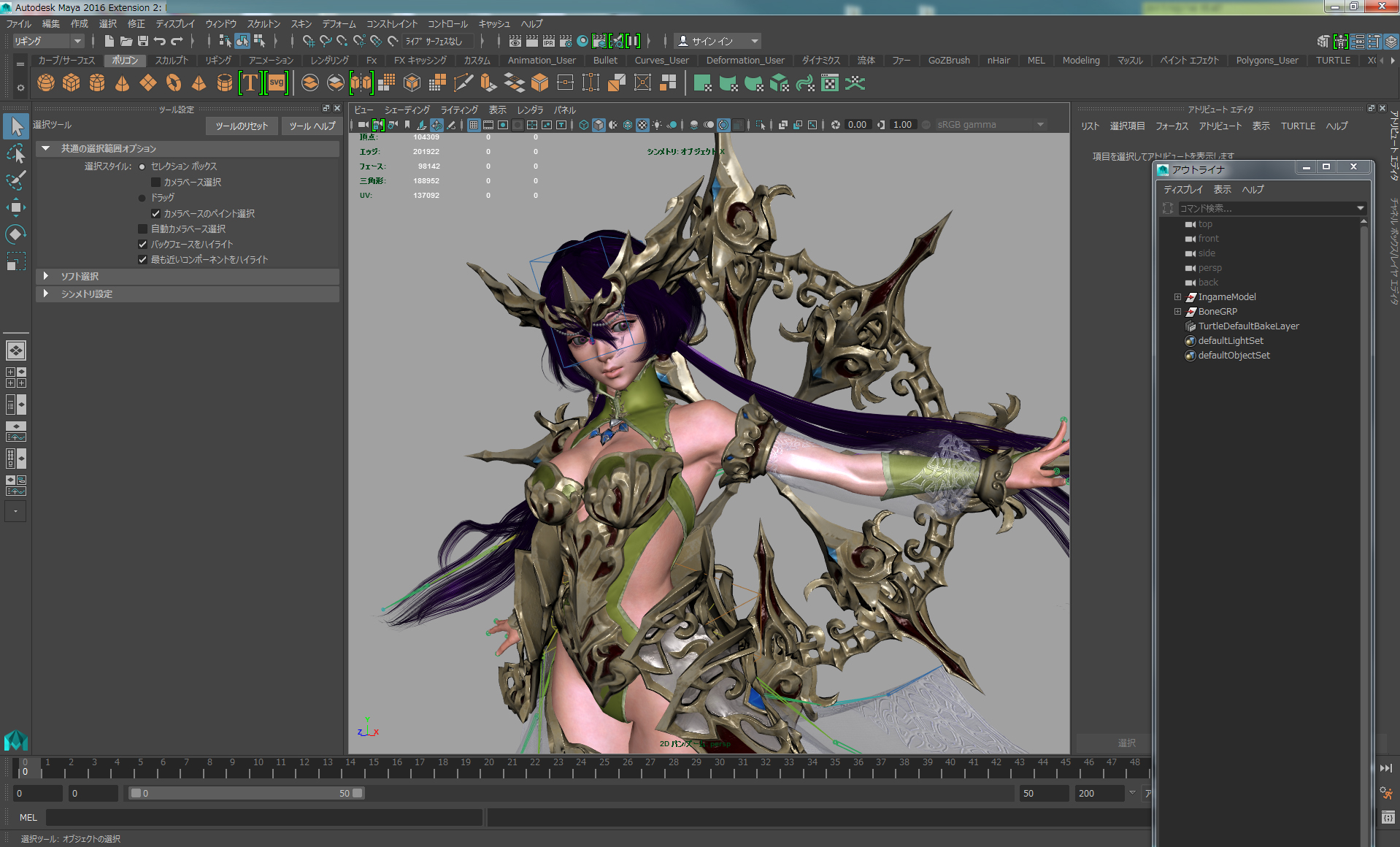
Task: Open Attribute Editor フォーカス menu
Action: pos(1172,126)
